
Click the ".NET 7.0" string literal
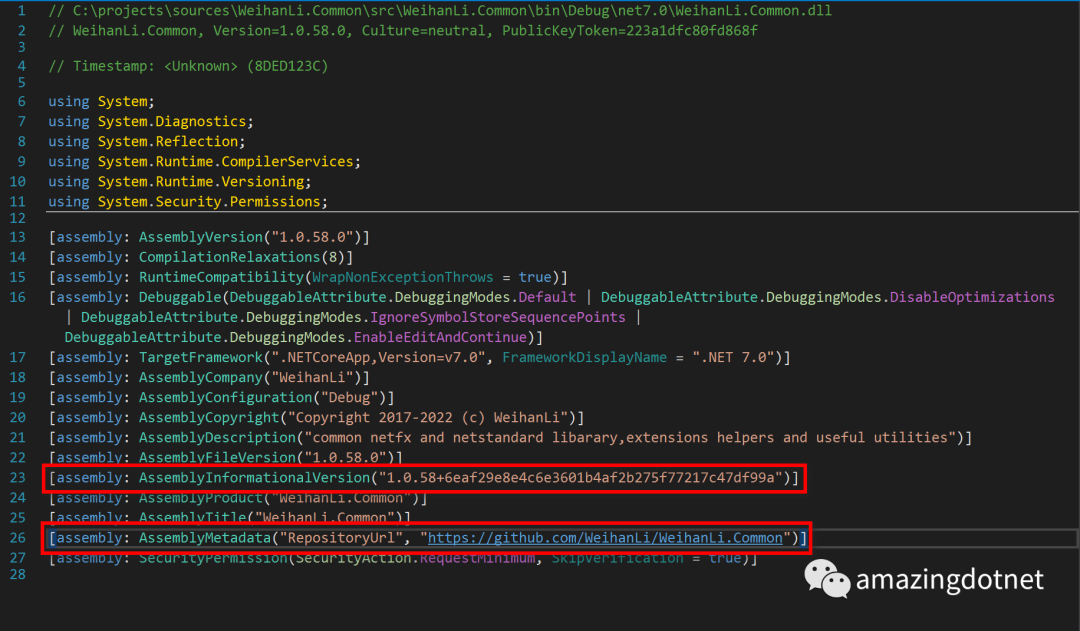[x=734, y=357]
